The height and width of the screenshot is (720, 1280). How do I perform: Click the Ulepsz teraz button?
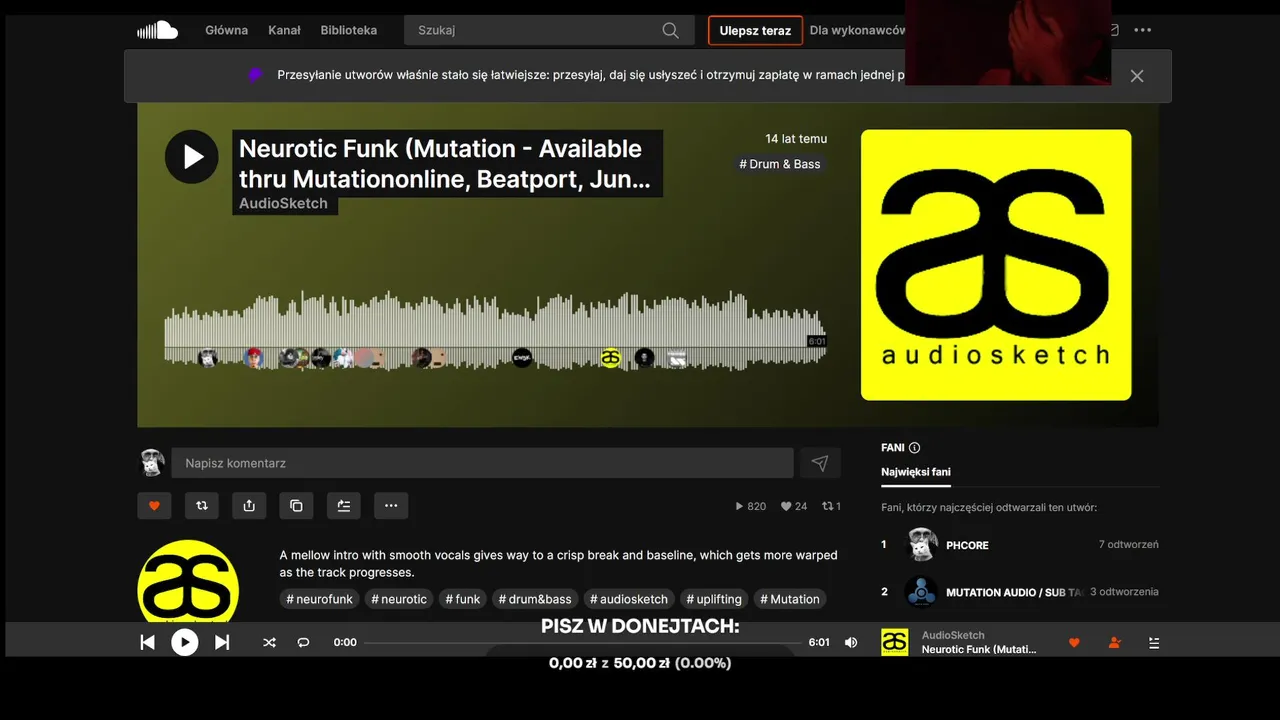pos(755,30)
